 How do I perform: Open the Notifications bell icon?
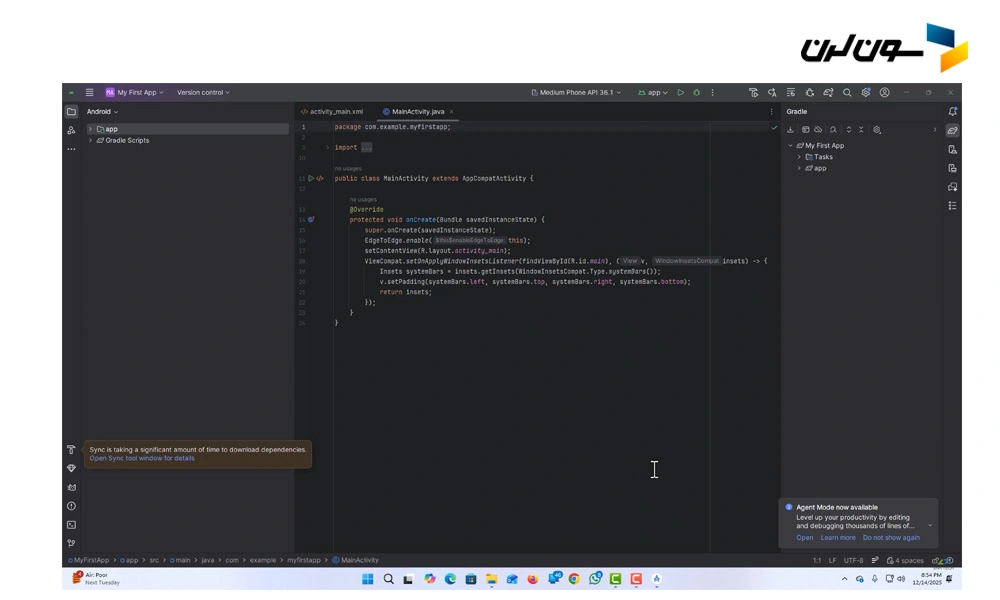952,111
